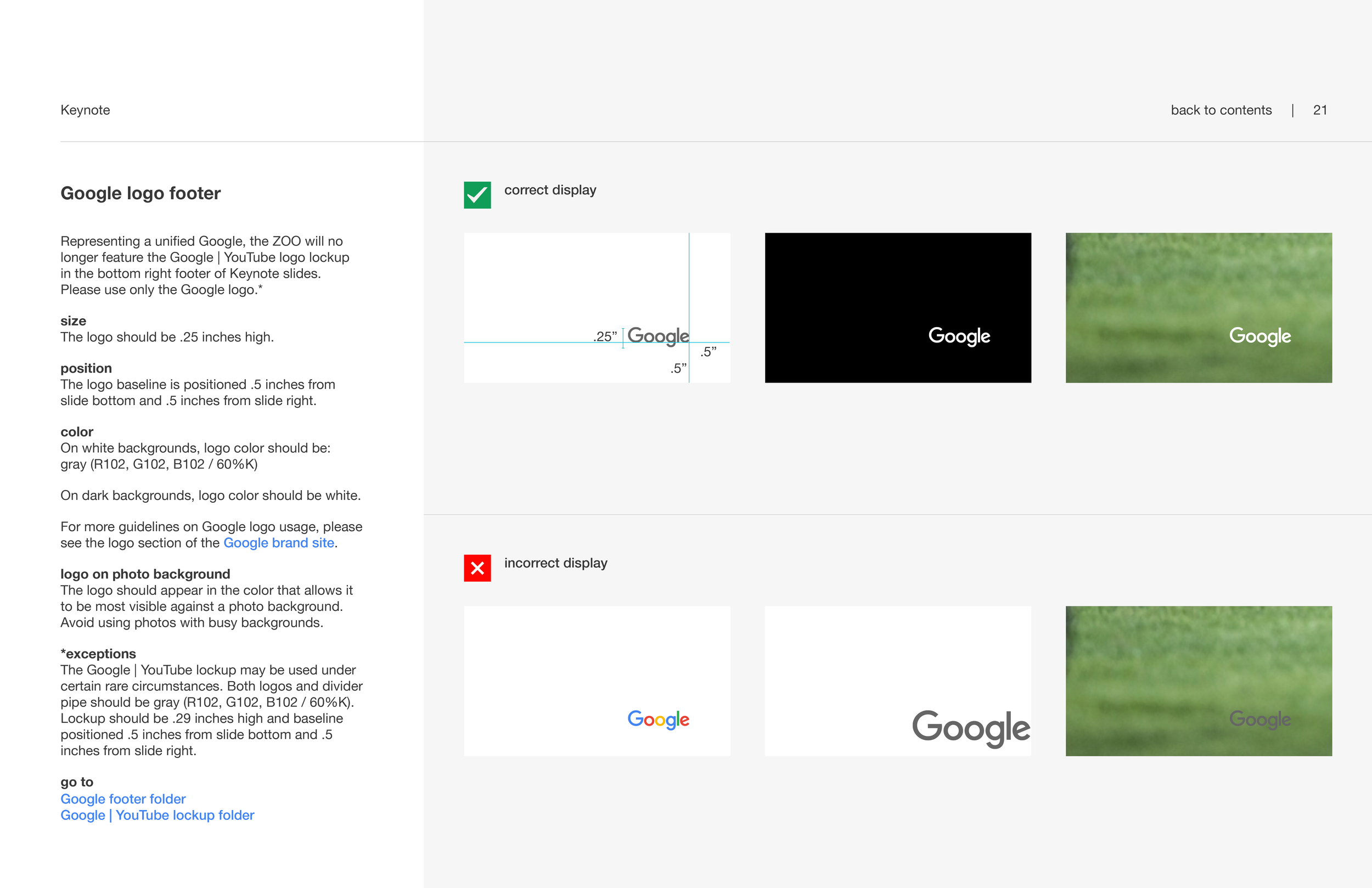Click the Google logo footer heading
The width and height of the screenshot is (1372, 888).
(x=140, y=193)
